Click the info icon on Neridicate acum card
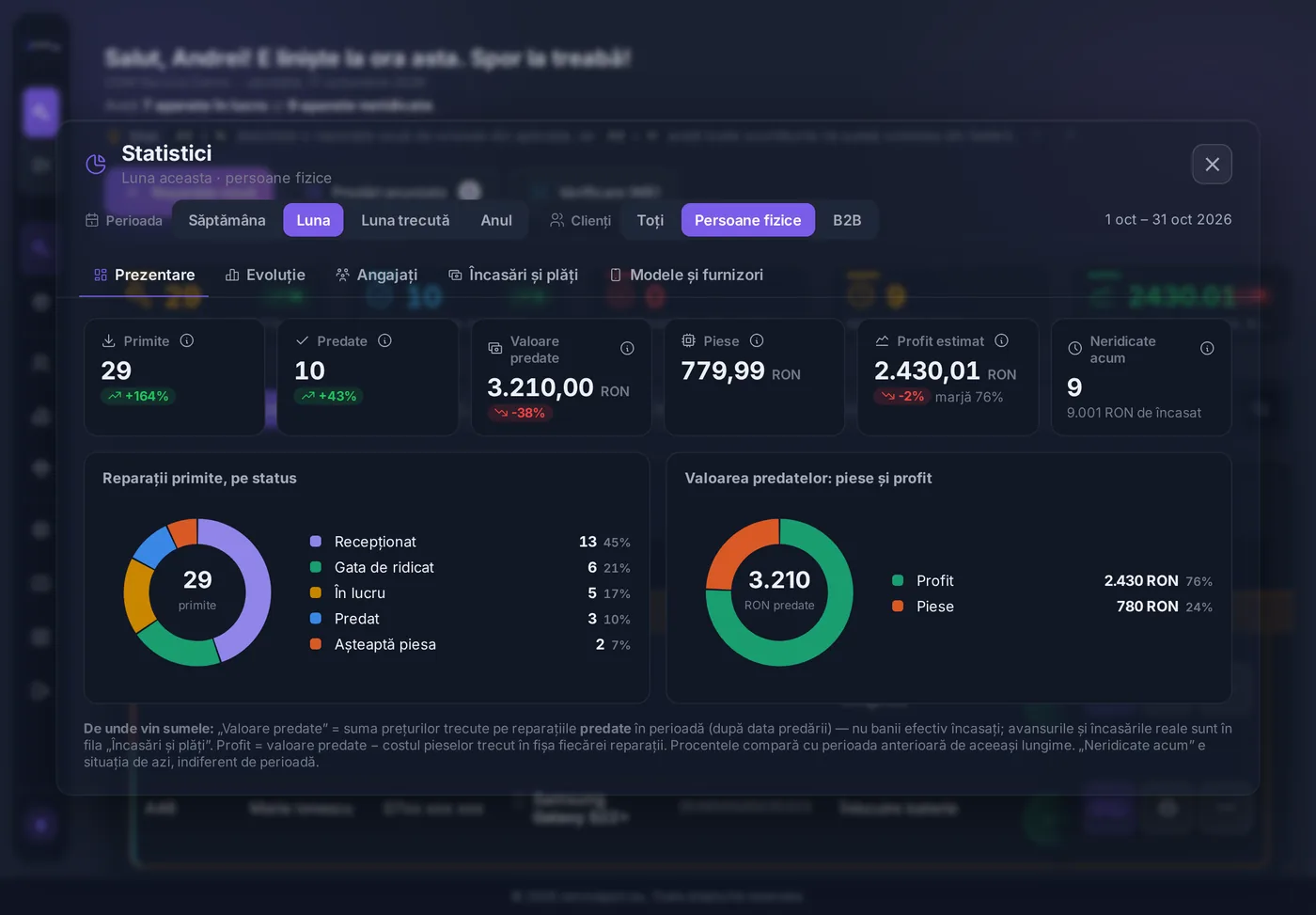Viewport: 1316px width, 915px height. coord(1207,349)
